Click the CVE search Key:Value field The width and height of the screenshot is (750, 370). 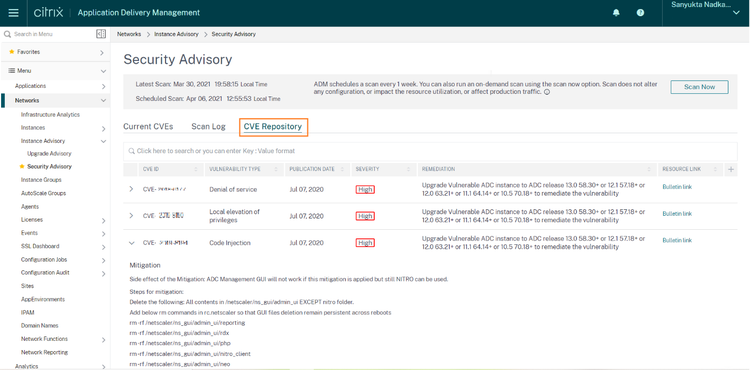point(430,151)
